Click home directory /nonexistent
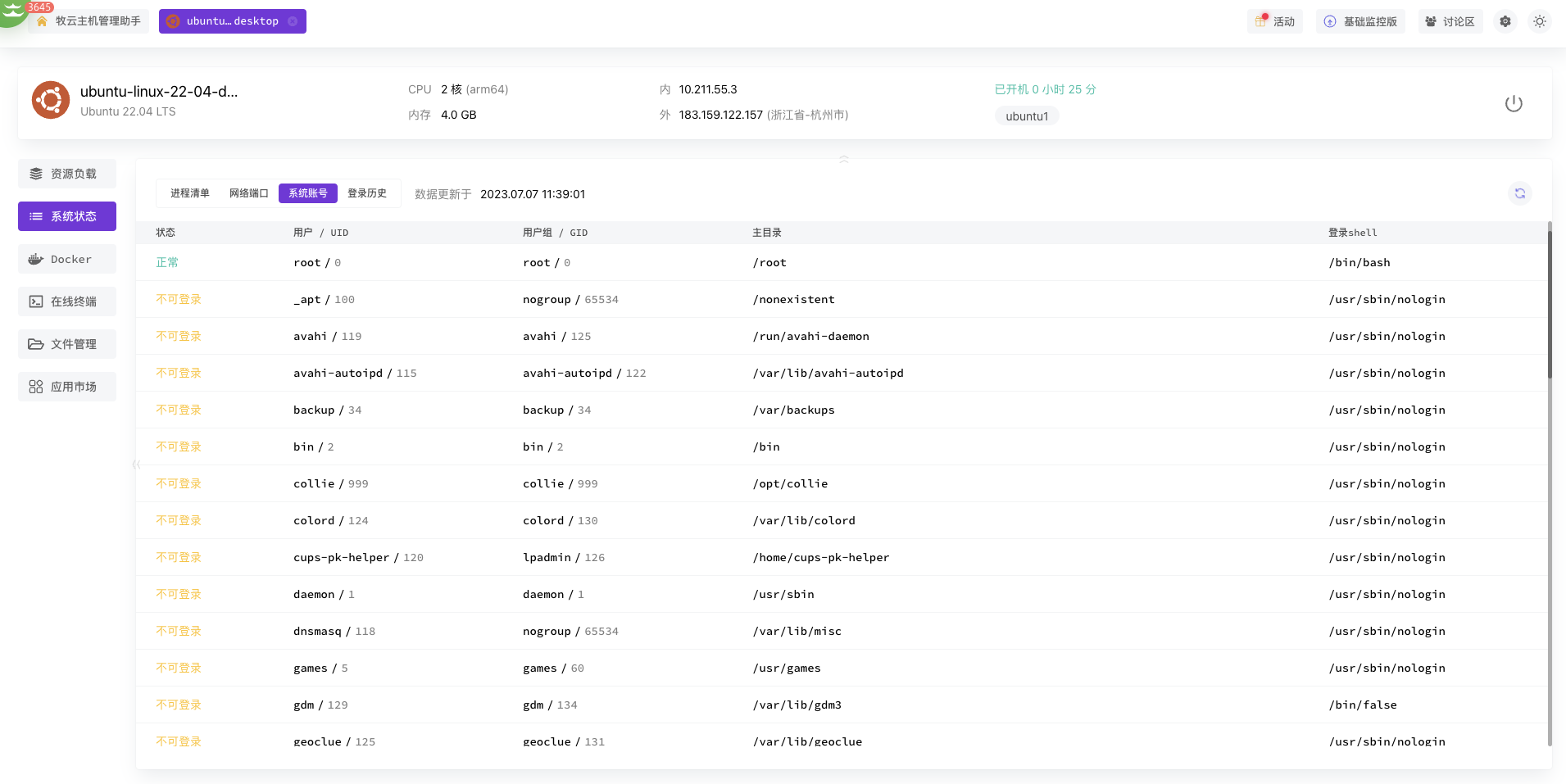The height and width of the screenshot is (784, 1566). [793, 299]
